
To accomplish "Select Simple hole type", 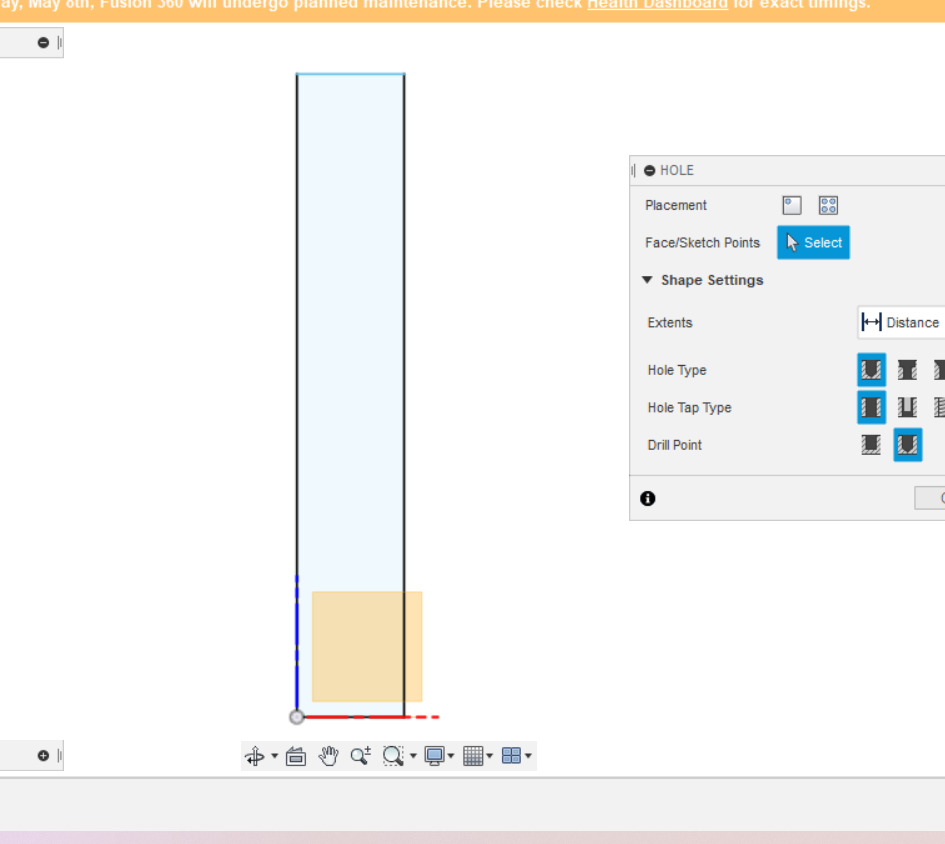I will coord(871,370).
